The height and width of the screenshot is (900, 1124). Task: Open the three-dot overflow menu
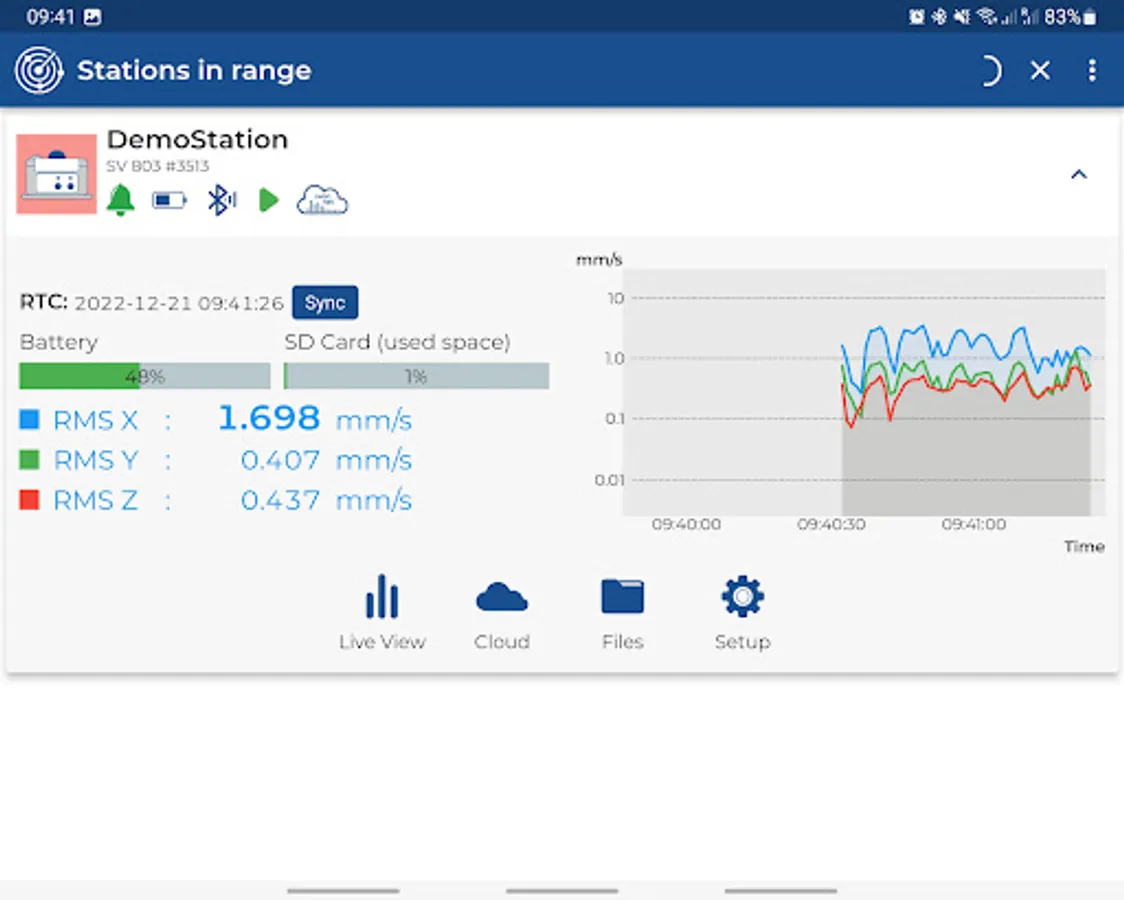click(x=1091, y=70)
